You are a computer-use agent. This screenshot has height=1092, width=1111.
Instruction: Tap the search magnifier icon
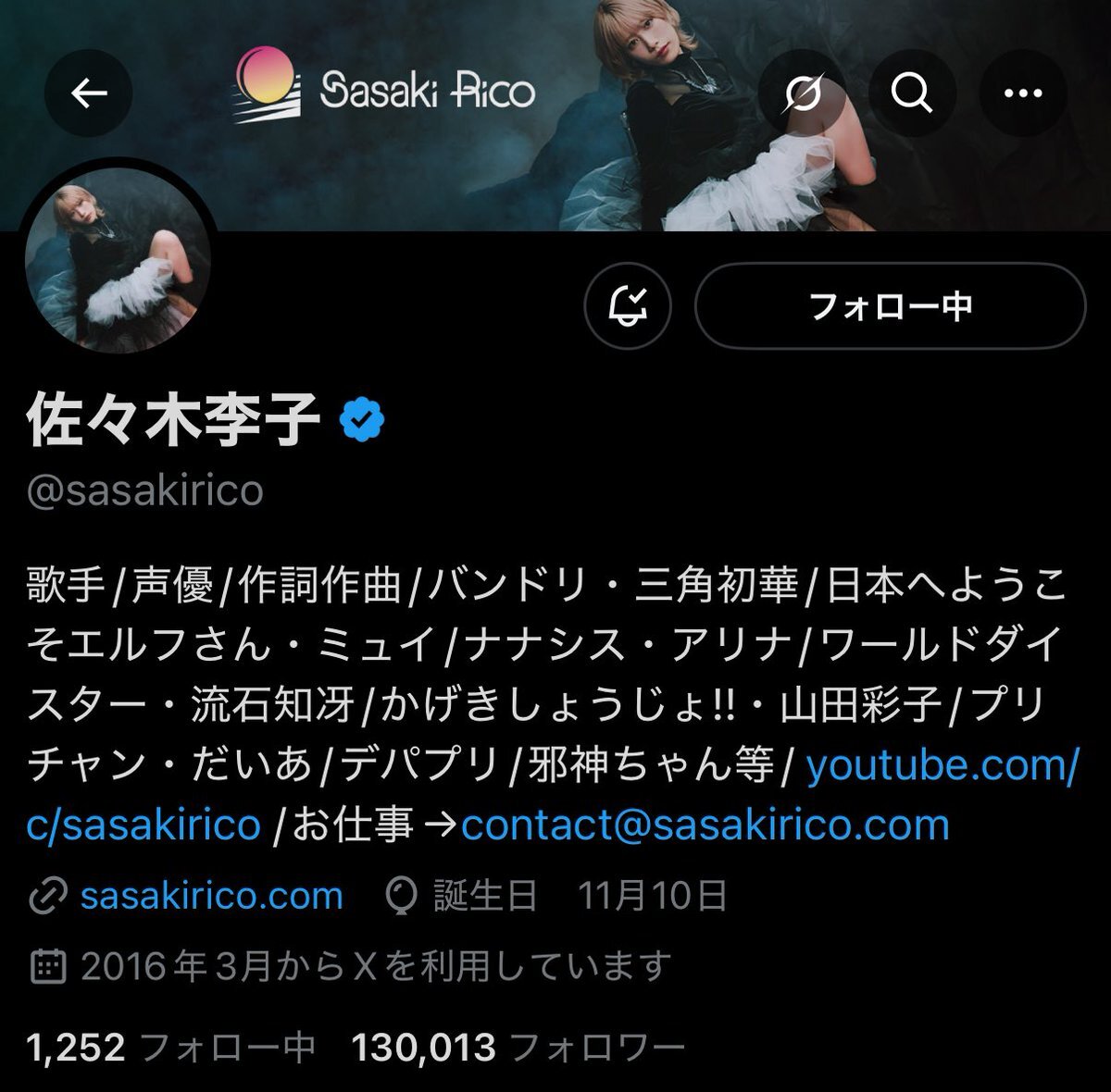click(912, 93)
